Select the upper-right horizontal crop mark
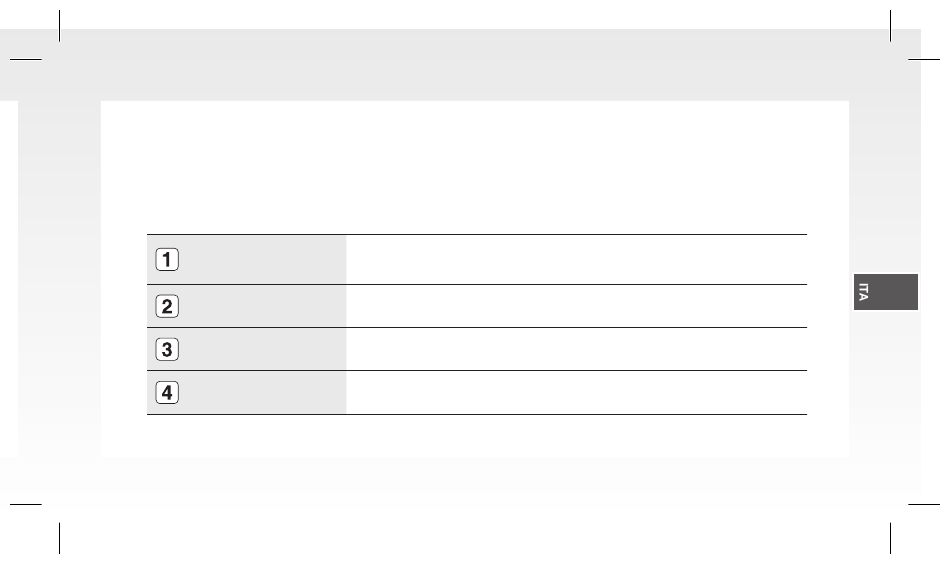 coord(924,59)
